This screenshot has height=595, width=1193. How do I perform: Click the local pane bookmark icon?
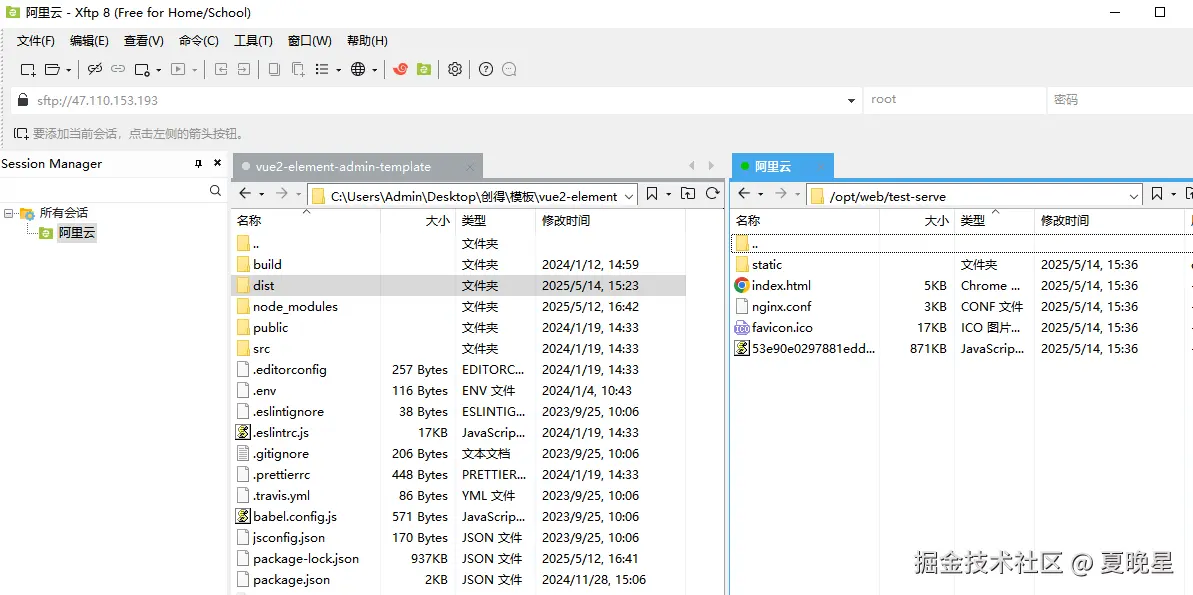(x=652, y=194)
